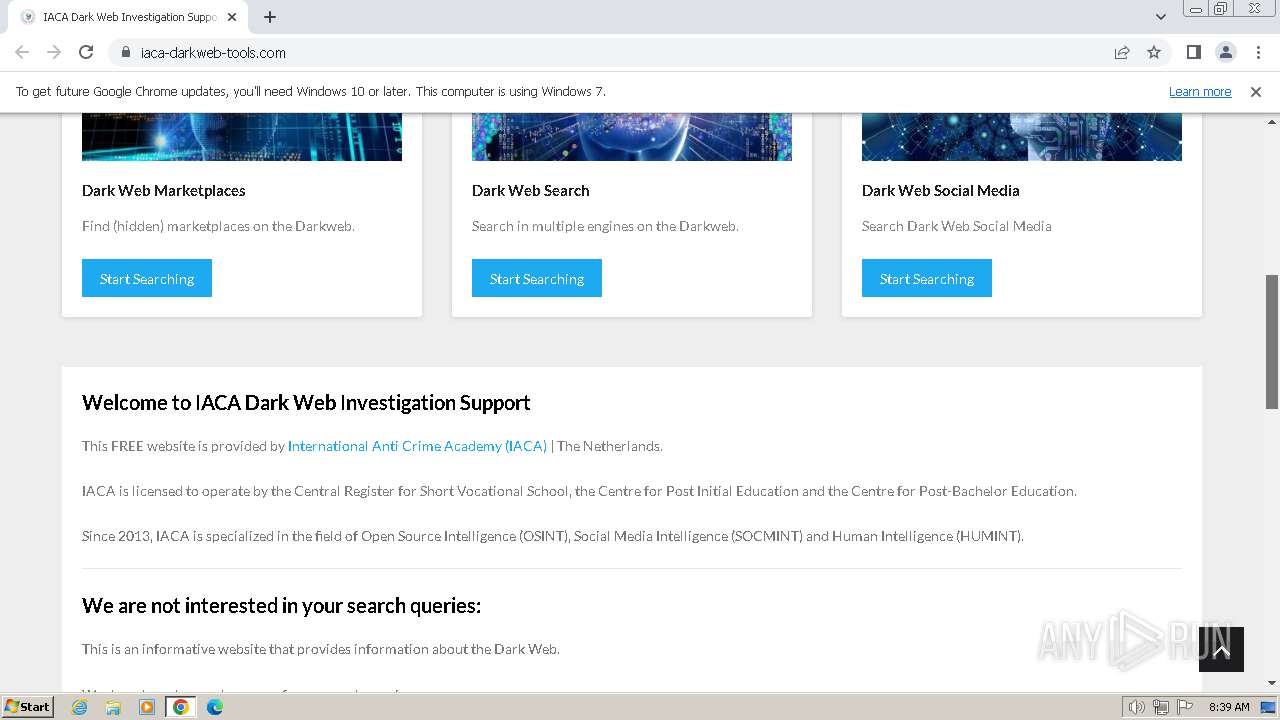The height and width of the screenshot is (720, 1280).
Task: Click the Welcome to IACA heading
Action: 306,403
